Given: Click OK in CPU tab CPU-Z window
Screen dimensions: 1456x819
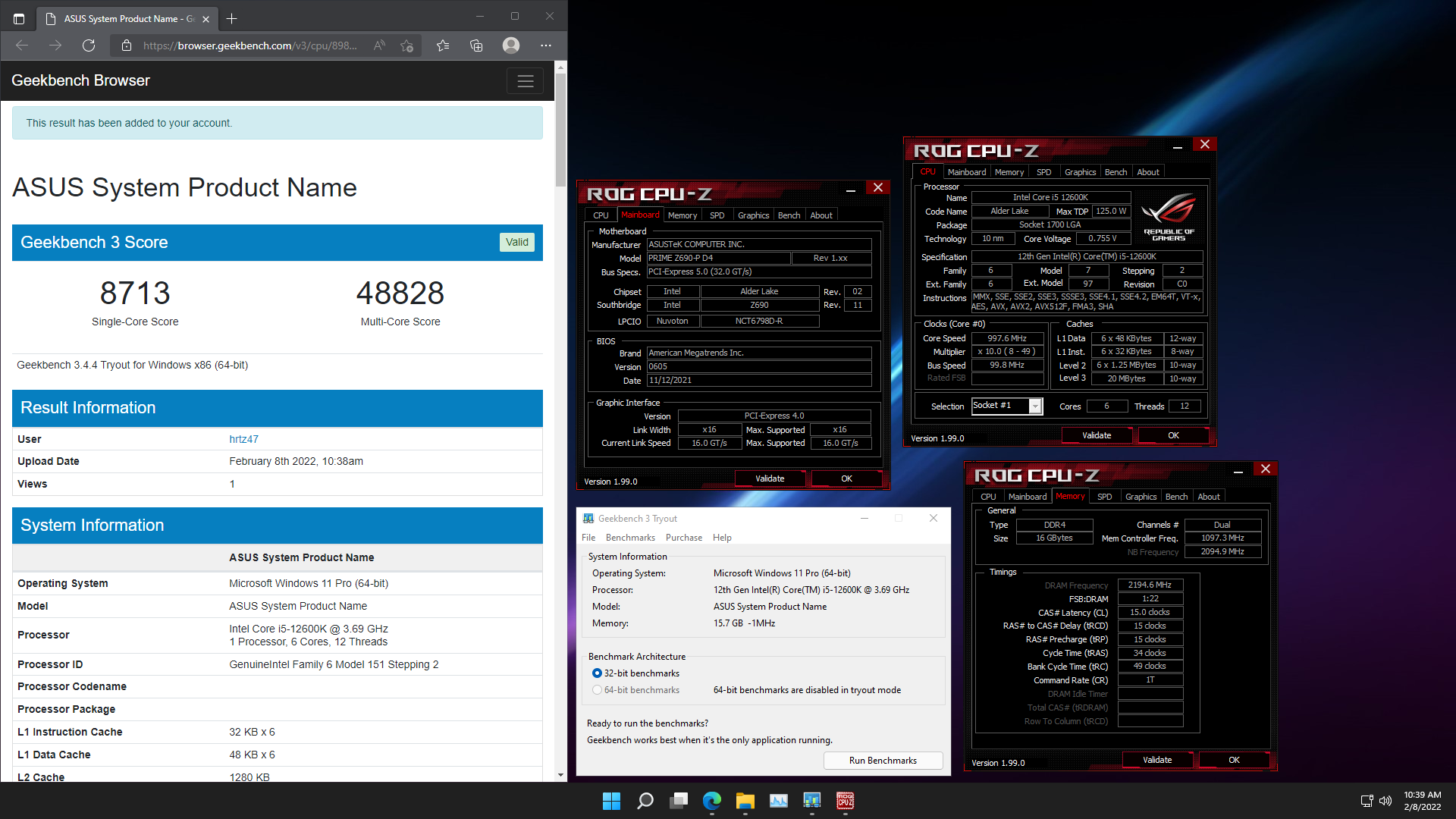Looking at the screenshot, I should 1173,435.
